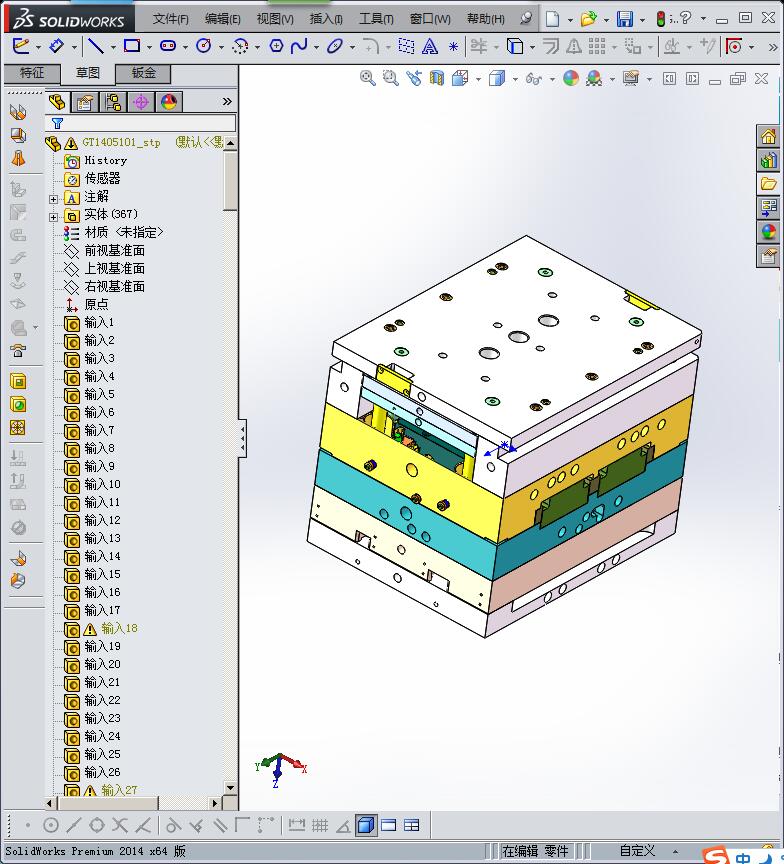Select the Sketch tool in the sketch toolbar
Viewport: 784px width, 864px height.
pyautogui.click(x=20, y=46)
